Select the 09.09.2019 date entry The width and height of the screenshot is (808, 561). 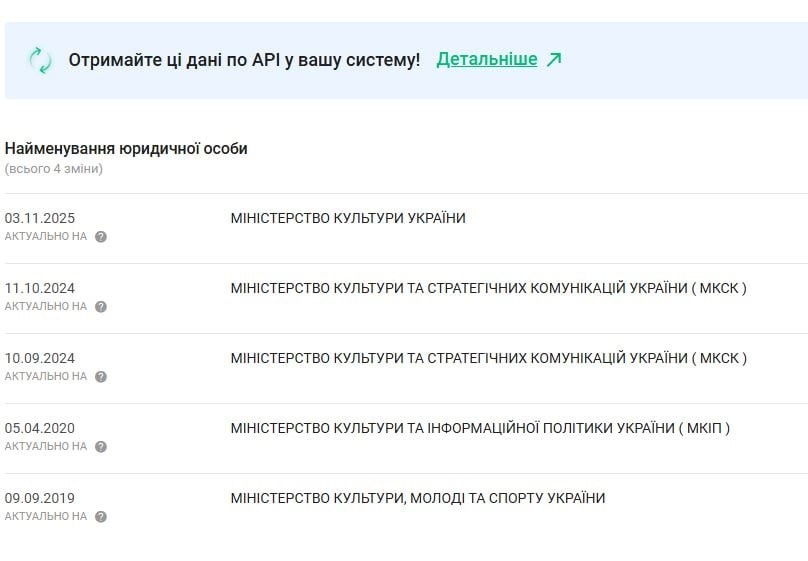tap(40, 498)
